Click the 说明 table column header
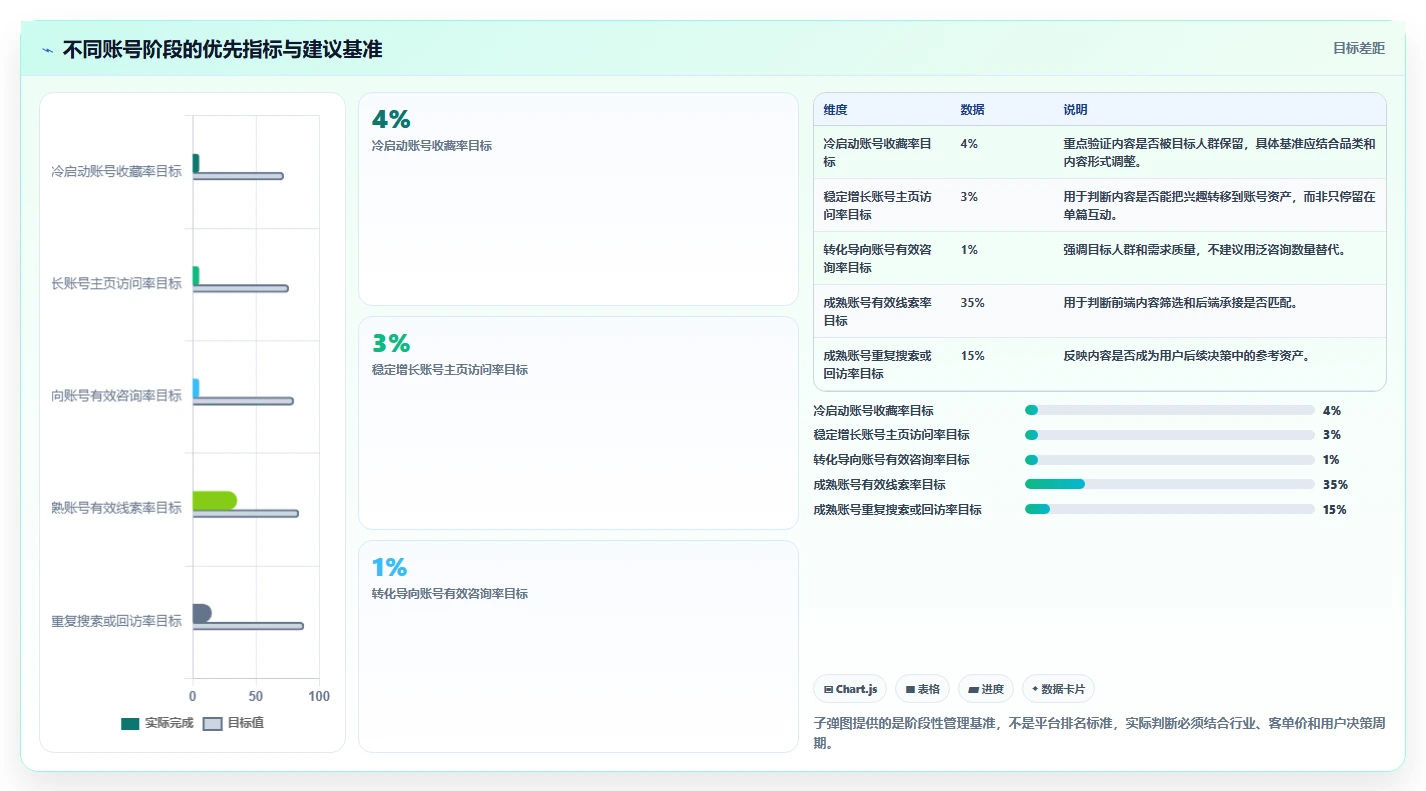 click(x=1075, y=110)
